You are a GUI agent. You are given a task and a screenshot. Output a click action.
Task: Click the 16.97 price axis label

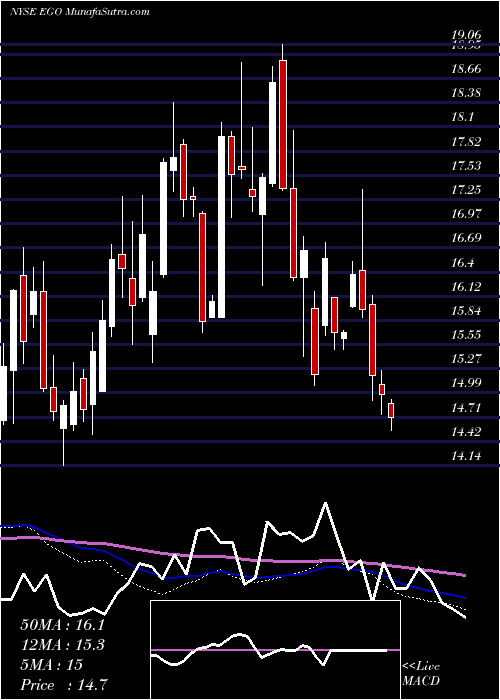coord(467,213)
